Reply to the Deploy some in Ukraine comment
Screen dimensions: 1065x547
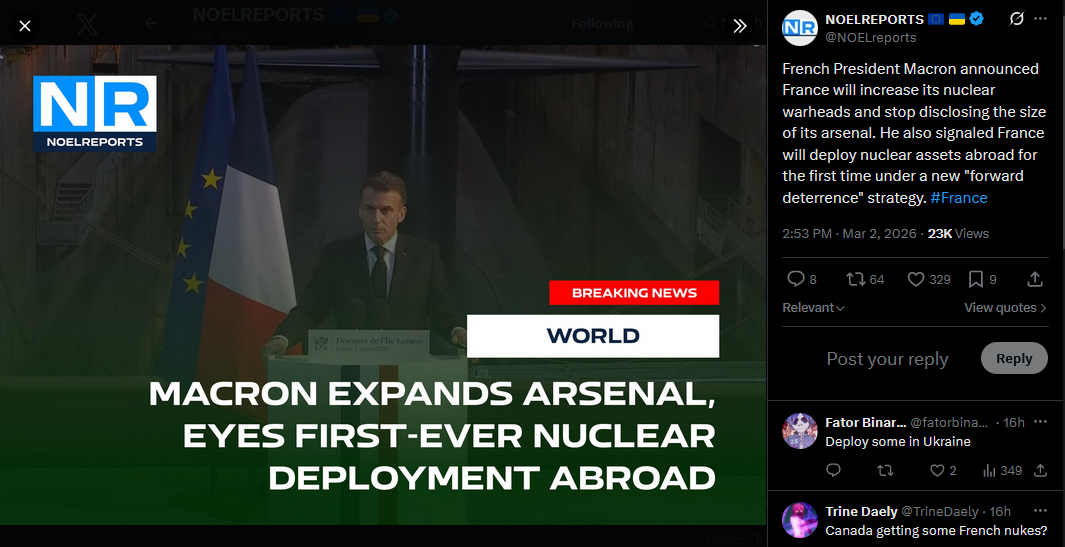click(x=833, y=470)
